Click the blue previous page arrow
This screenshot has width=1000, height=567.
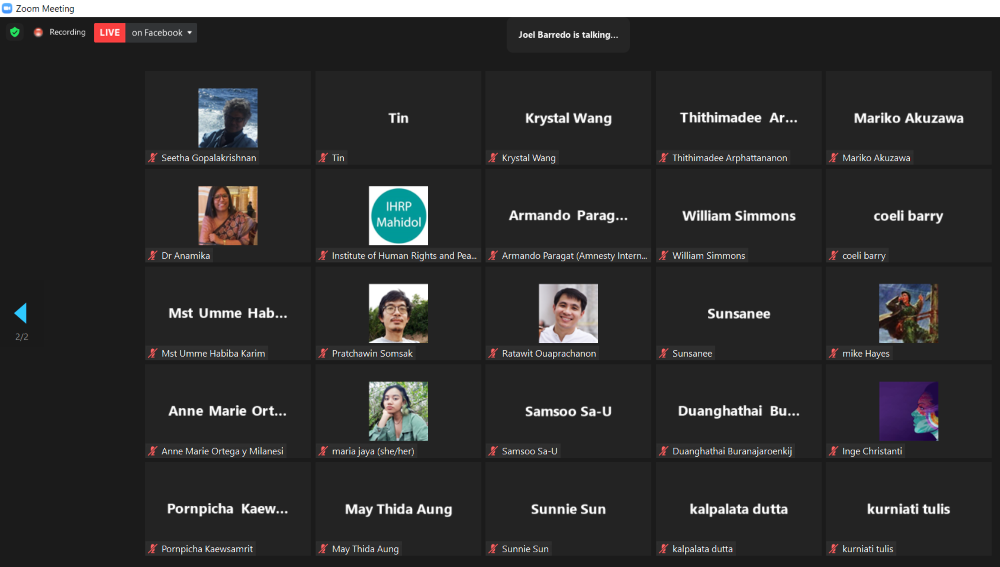20,313
